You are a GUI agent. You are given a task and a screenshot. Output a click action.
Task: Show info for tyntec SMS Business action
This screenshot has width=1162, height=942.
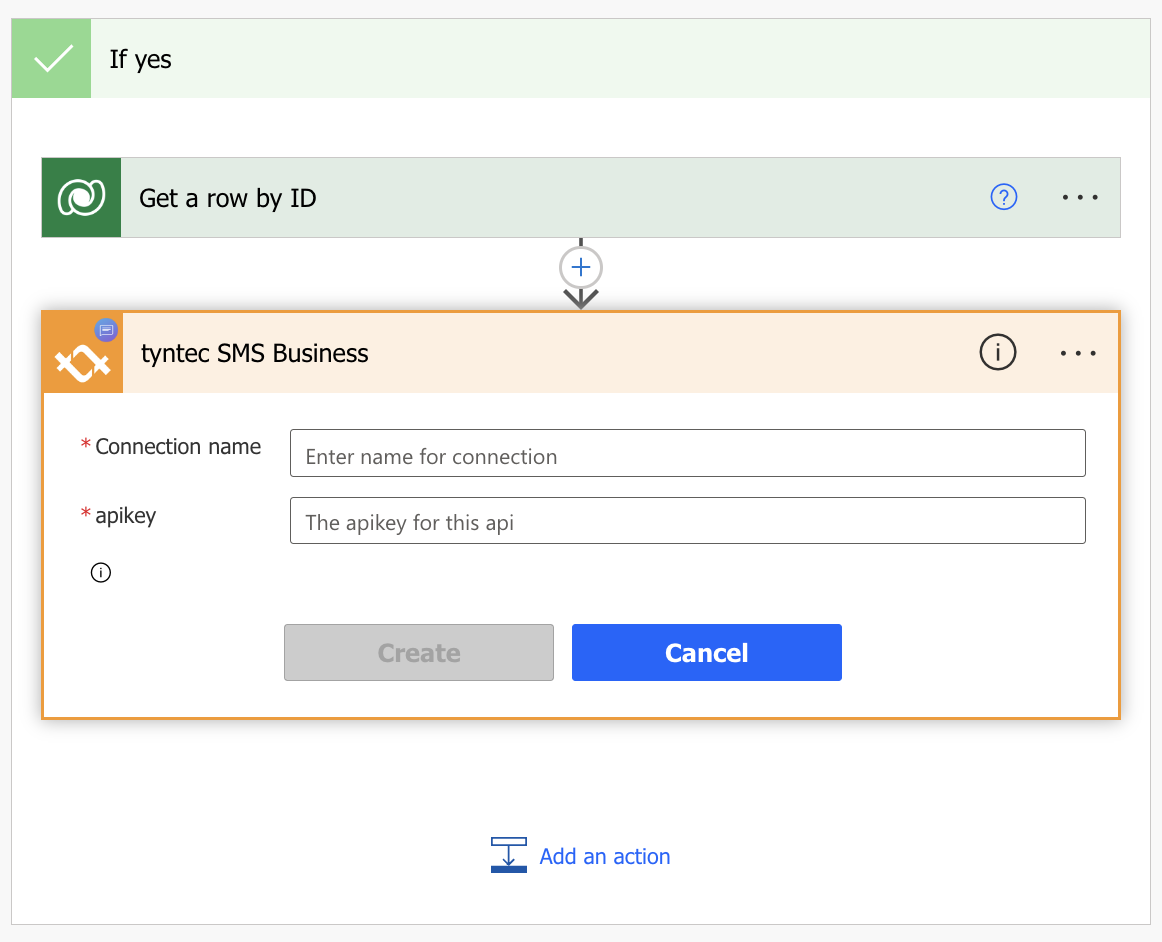(x=997, y=352)
